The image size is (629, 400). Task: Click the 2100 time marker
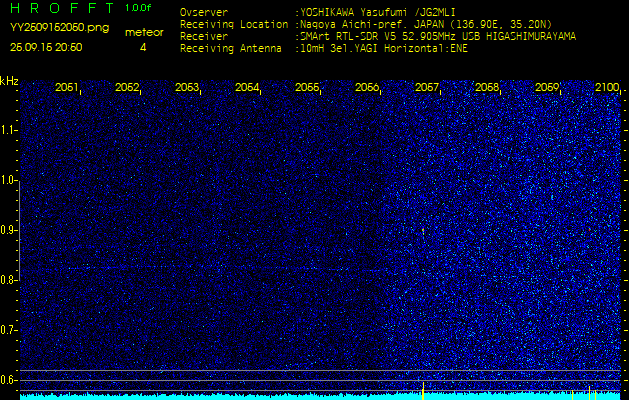point(607,87)
